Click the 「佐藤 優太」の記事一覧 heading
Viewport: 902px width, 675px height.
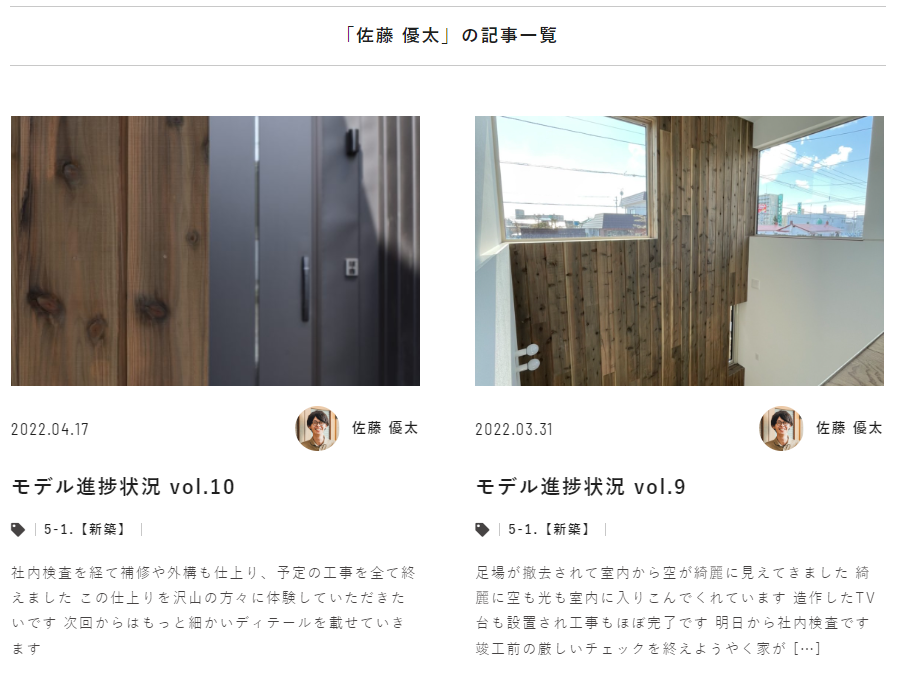click(449, 36)
